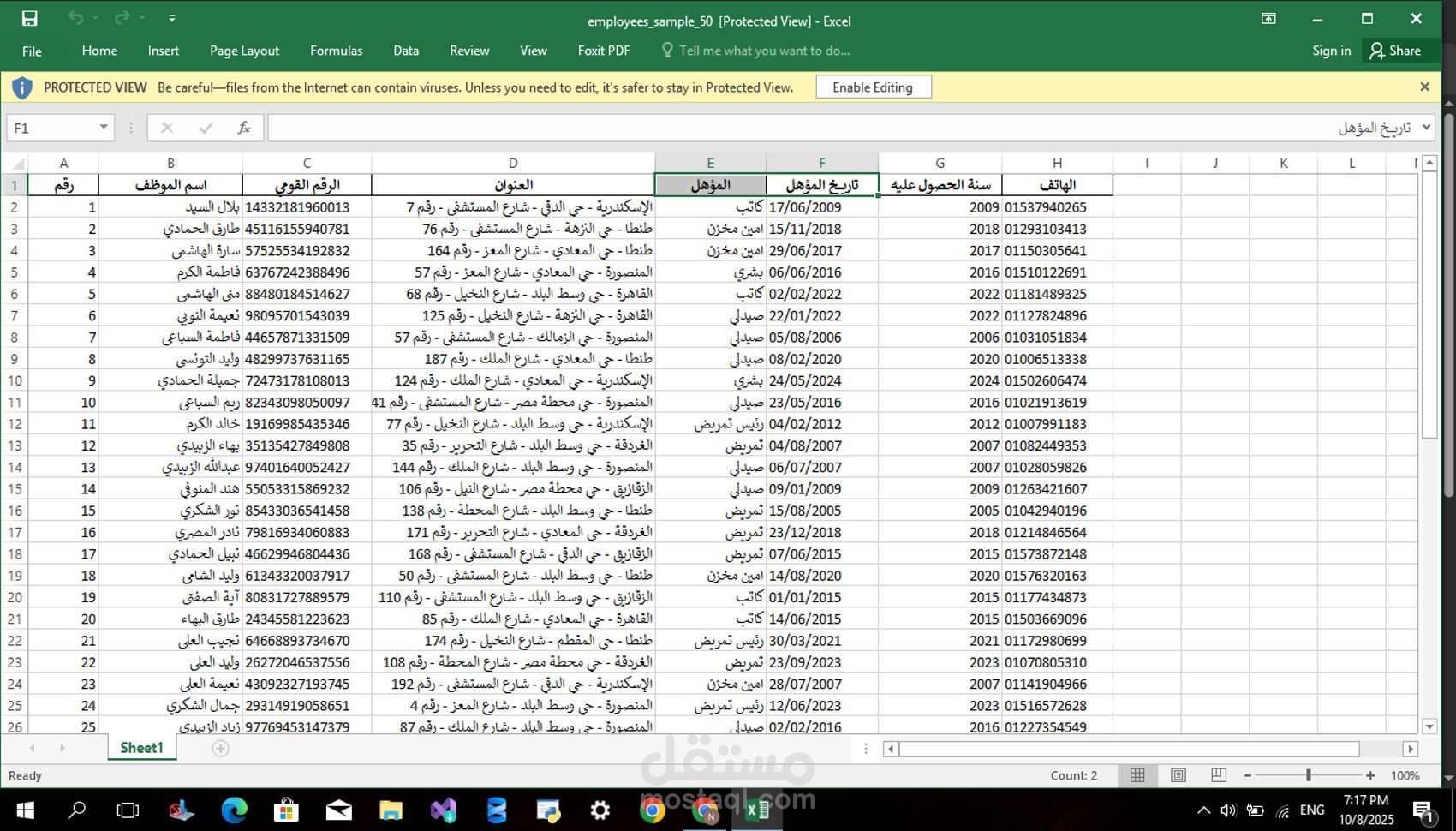Expand the formula bar with chevron
Viewport: 1456px width, 831px height.
1426,128
